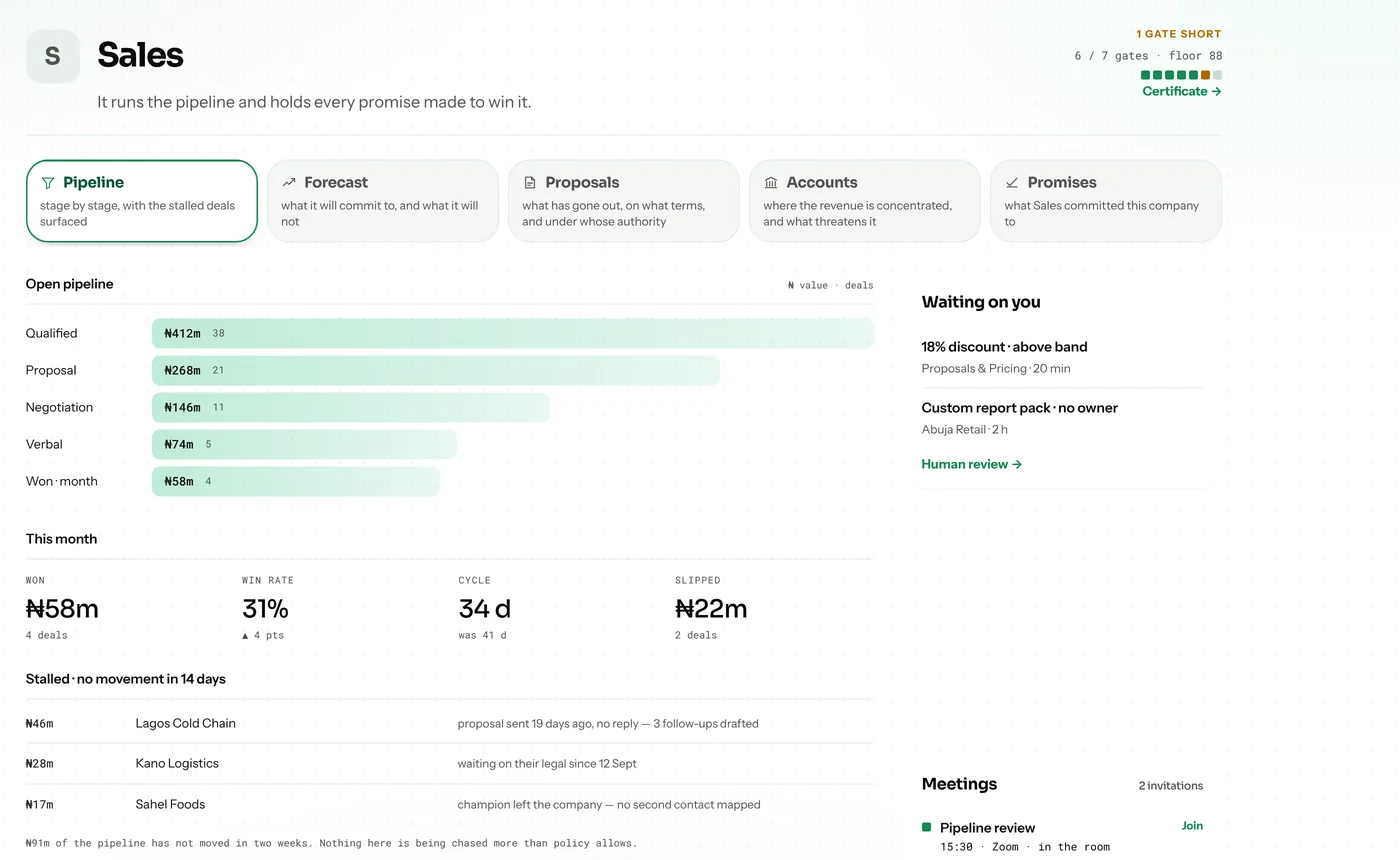Click the '1 GATE SHORT' status label
The height and width of the screenshot is (860, 1400).
coord(1179,34)
